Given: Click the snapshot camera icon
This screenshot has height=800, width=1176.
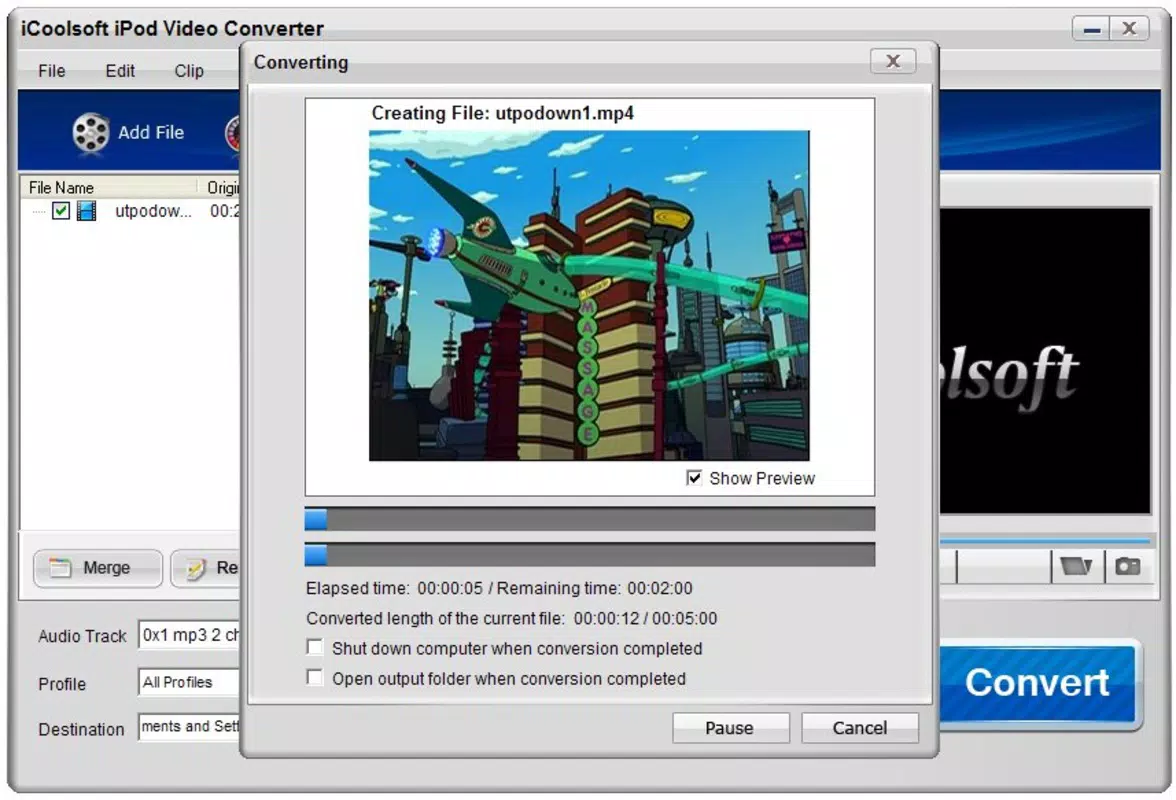Looking at the screenshot, I should click(x=1127, y=566).
